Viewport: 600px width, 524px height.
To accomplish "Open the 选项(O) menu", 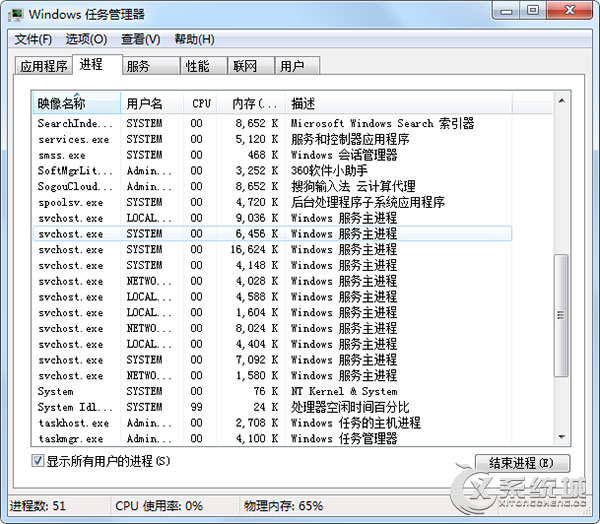I will pos(86,39).
